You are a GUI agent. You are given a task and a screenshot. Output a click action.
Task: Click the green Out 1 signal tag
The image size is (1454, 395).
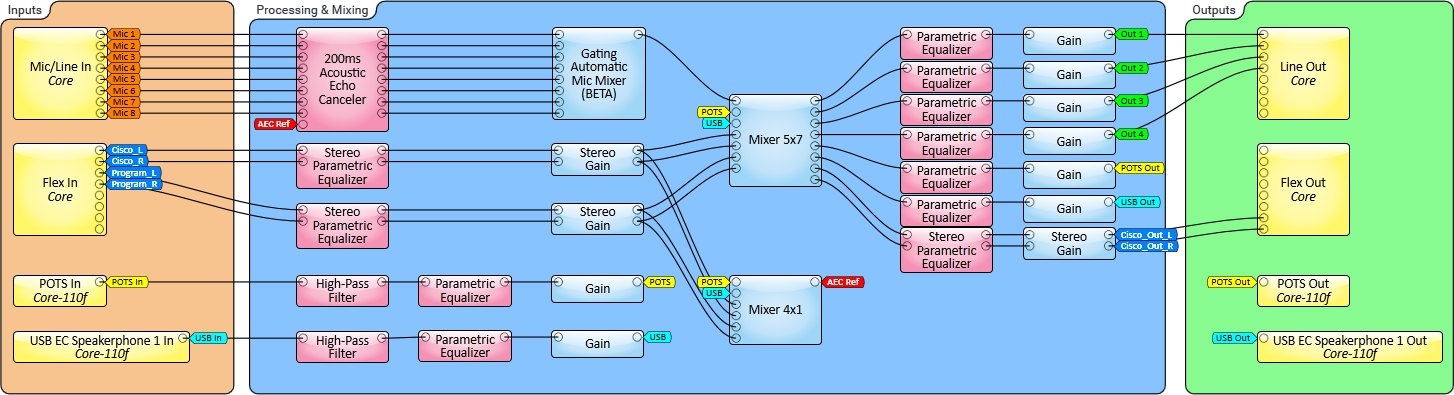pyautogui.click(x=1132, y=34)
